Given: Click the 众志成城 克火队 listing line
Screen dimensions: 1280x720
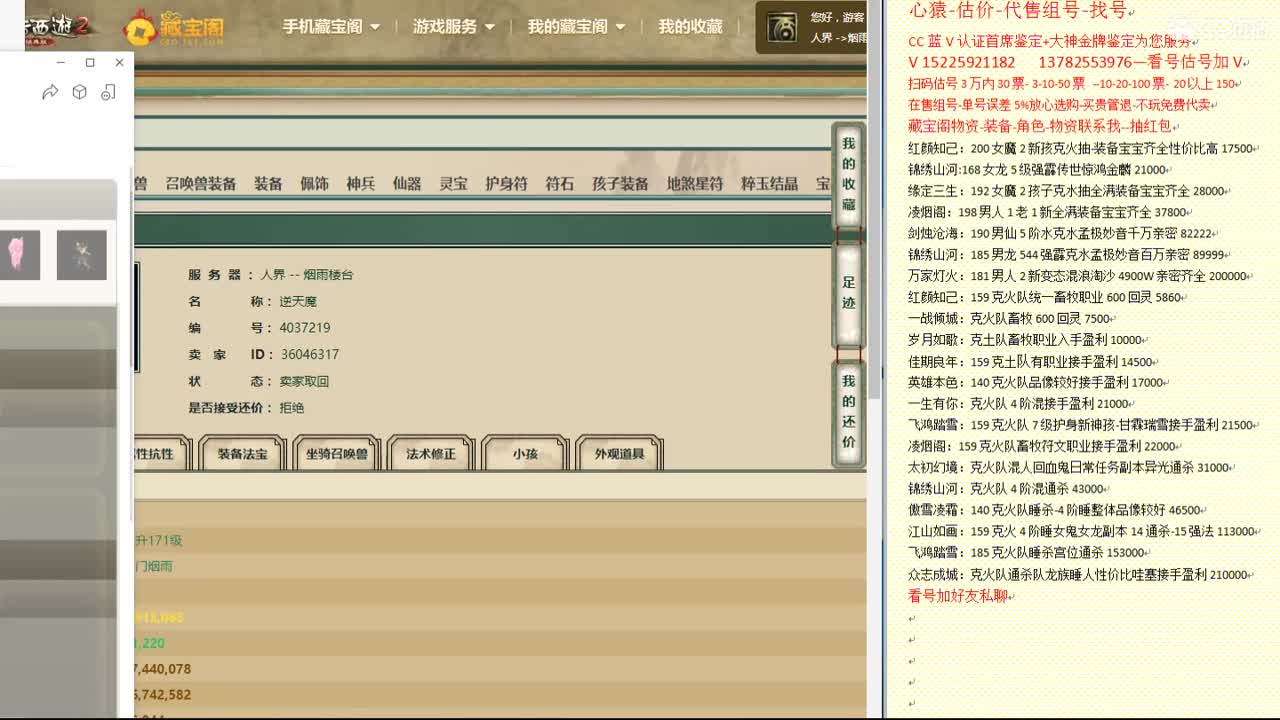Looking at the screenshot, I should click(x=1078, y=575).
